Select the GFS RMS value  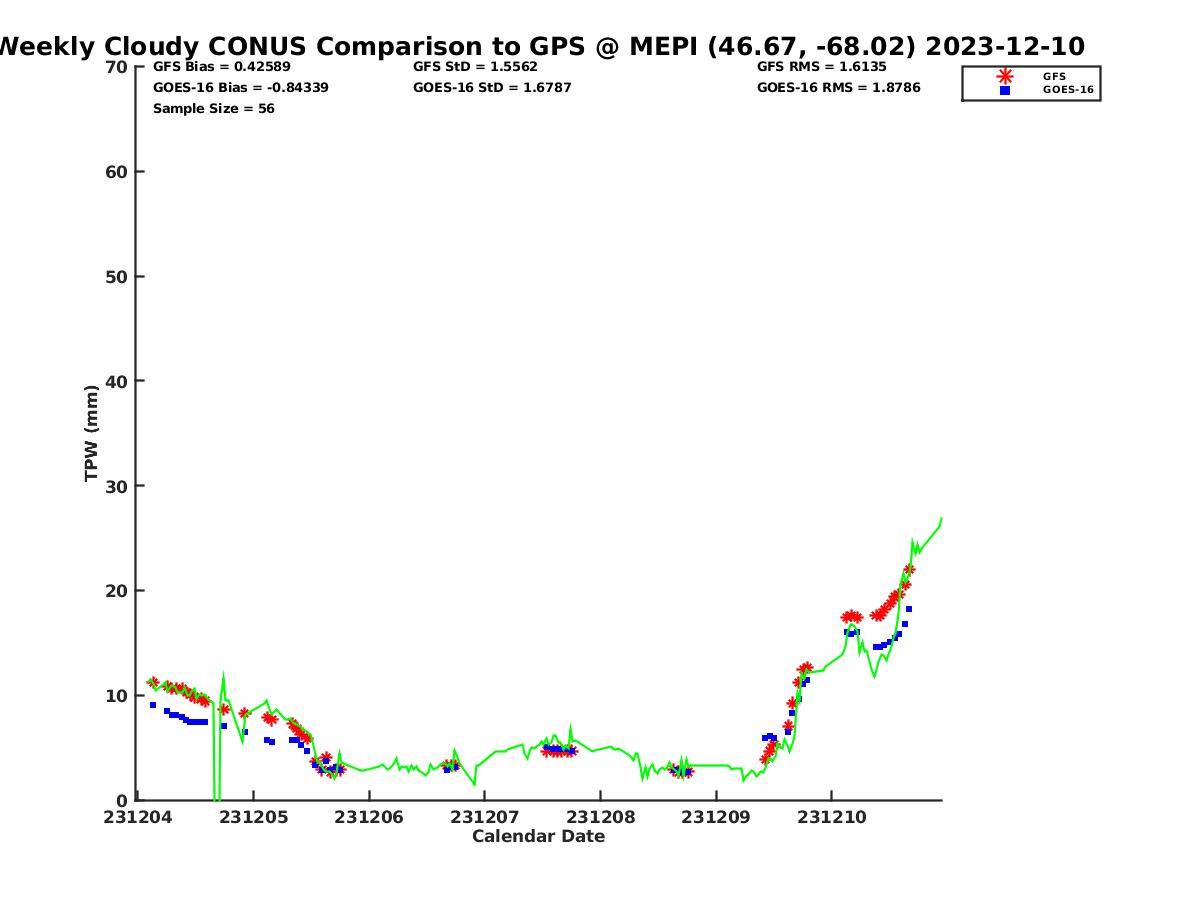[821, 67]
